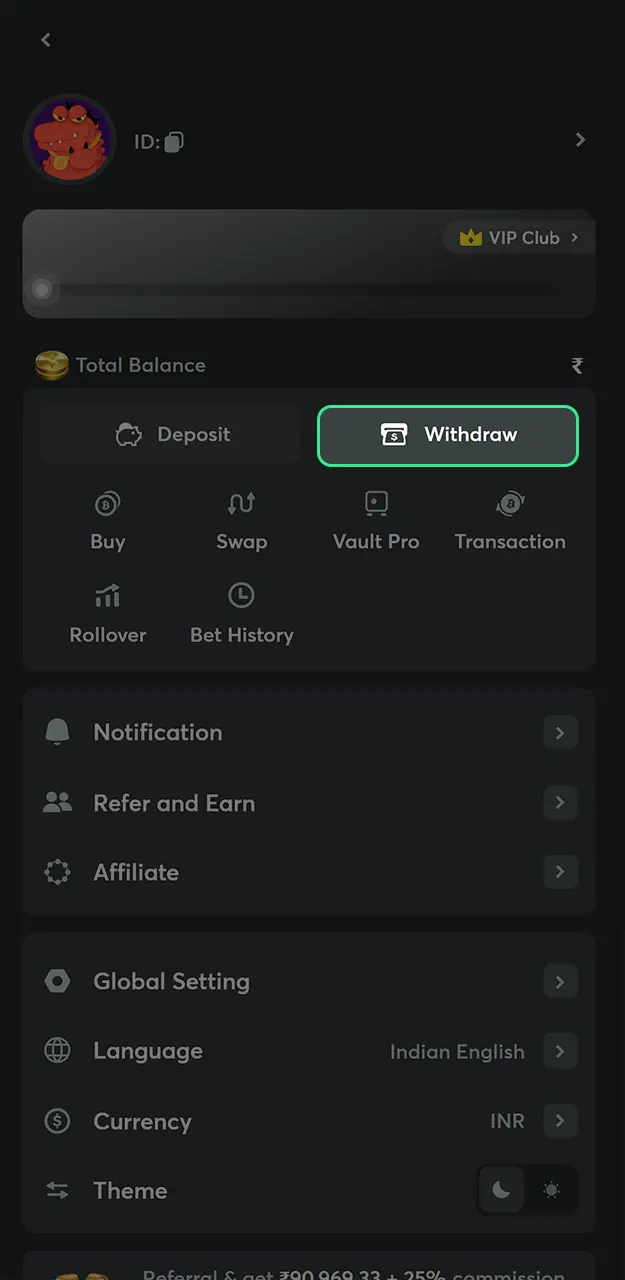This screenshot has width=625, height=1280.
Task: Tap the back arrow icon
Action: (45, 40)
